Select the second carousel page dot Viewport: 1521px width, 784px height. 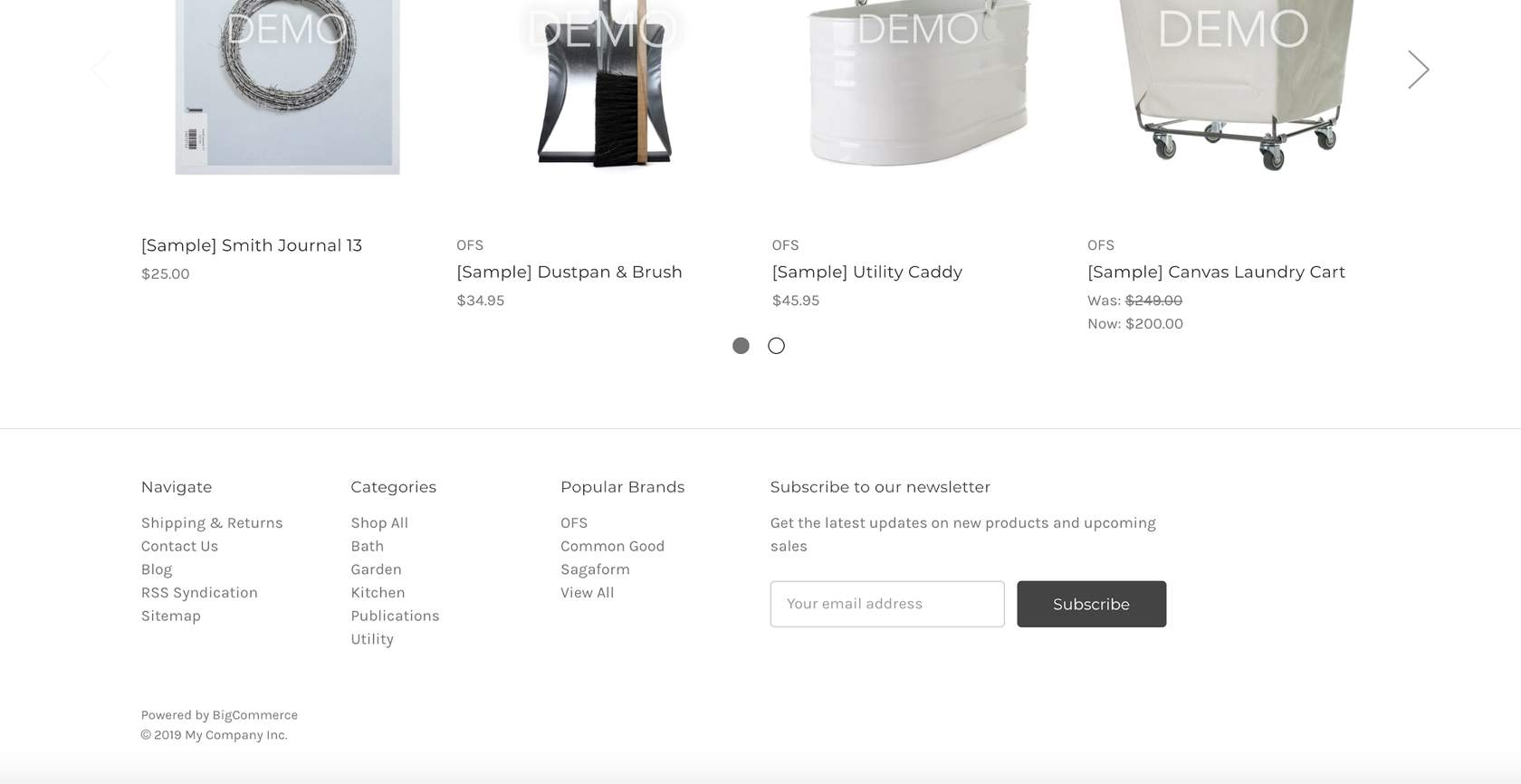(776, 346)
